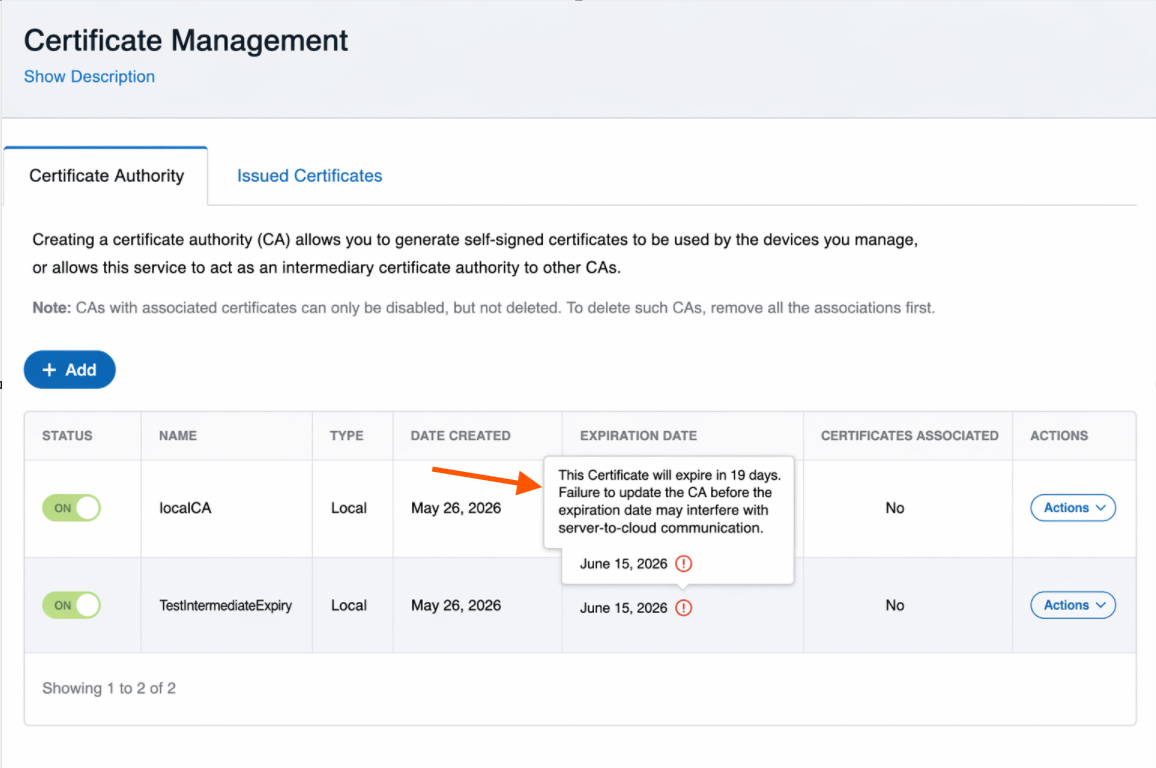
Task: Open Actions dropdown for TestIntermediateExpiry
Action: point(1073,605)
